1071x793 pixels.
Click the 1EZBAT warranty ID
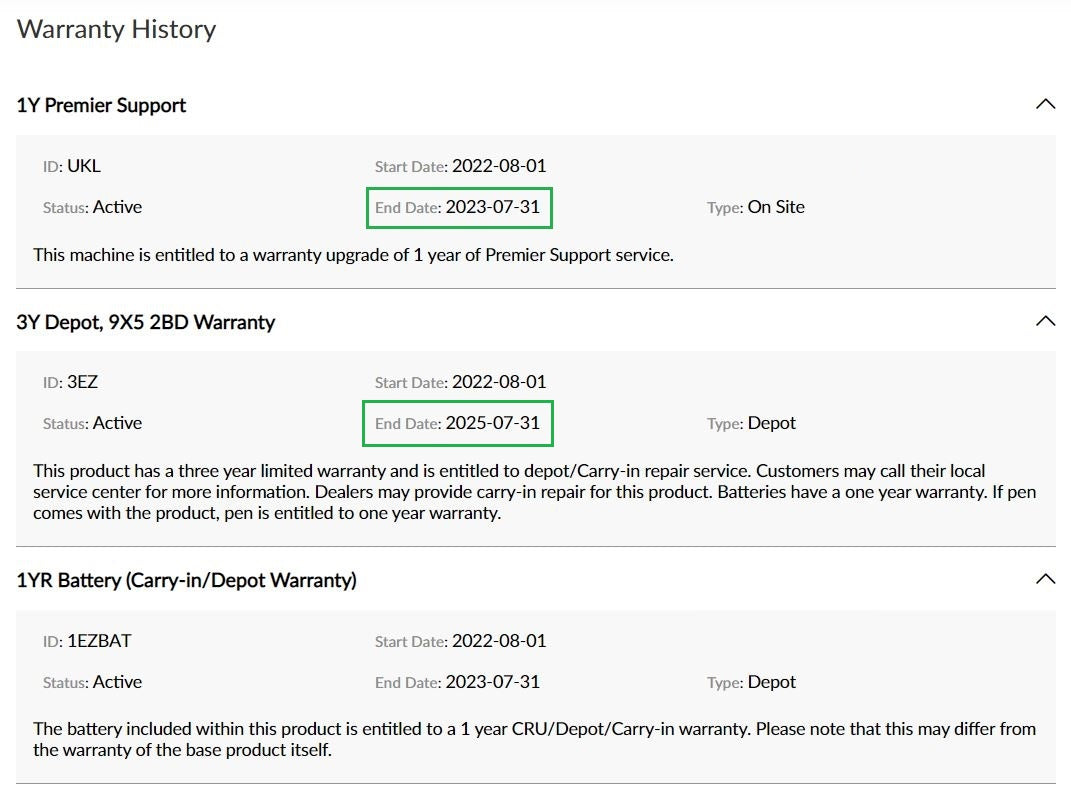pos(99,641)
